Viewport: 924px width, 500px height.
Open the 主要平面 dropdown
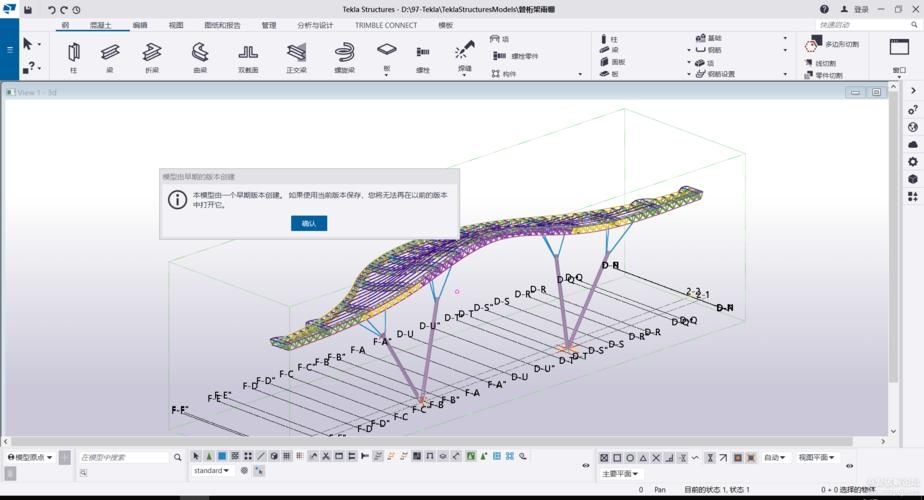[620, 474]
